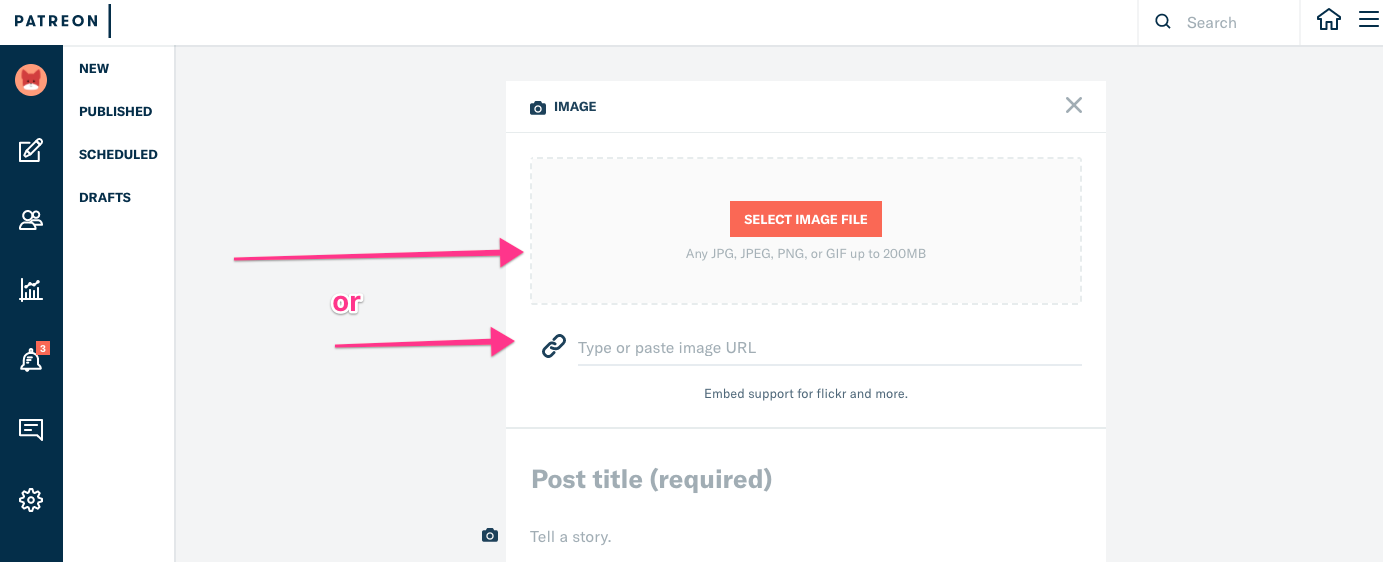This screenshot has width=1383, height=562.
Task: Open the notifications bell icon
Action: pos(31,361)
